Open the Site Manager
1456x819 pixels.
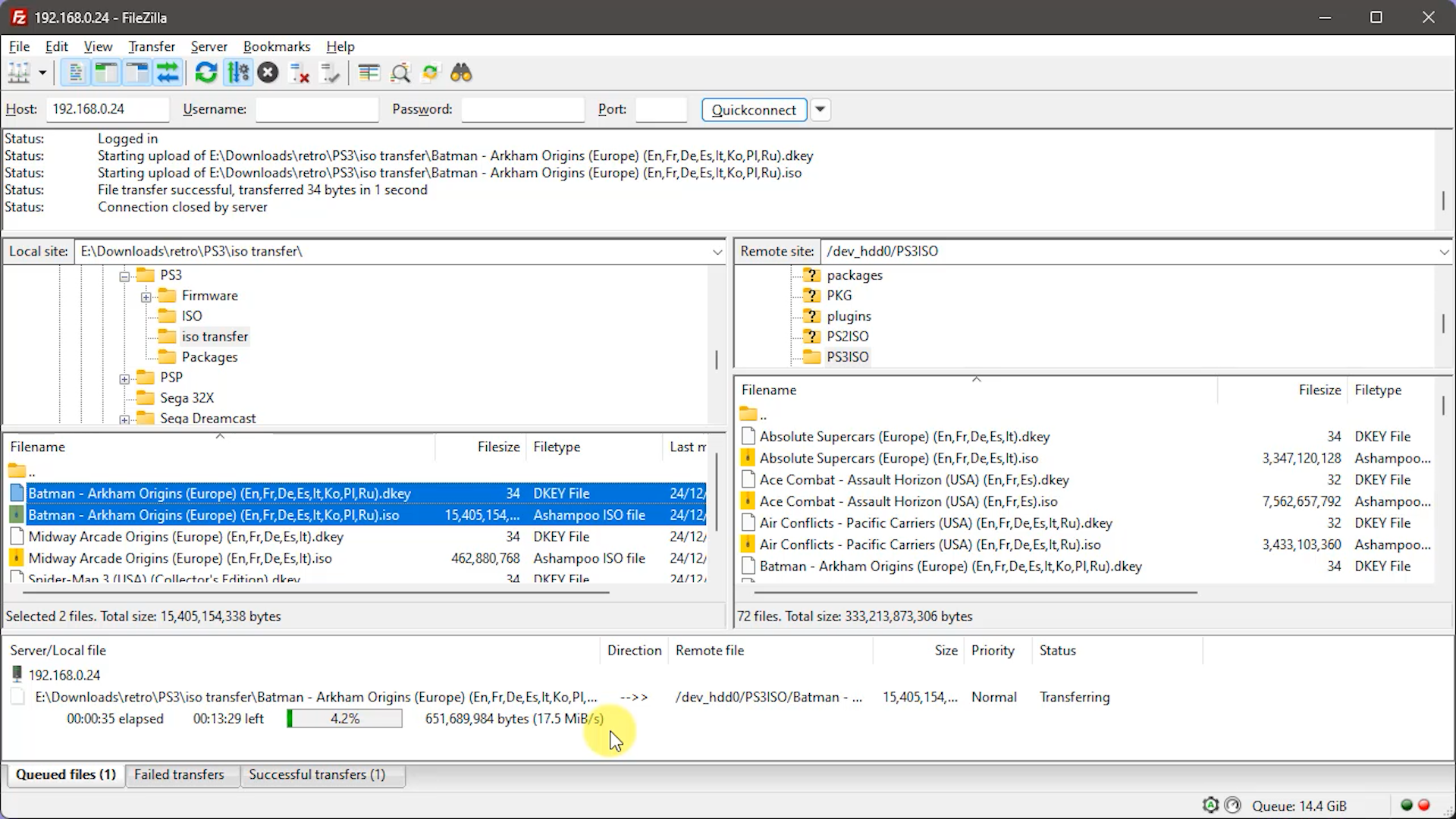(x=20, y=72)
